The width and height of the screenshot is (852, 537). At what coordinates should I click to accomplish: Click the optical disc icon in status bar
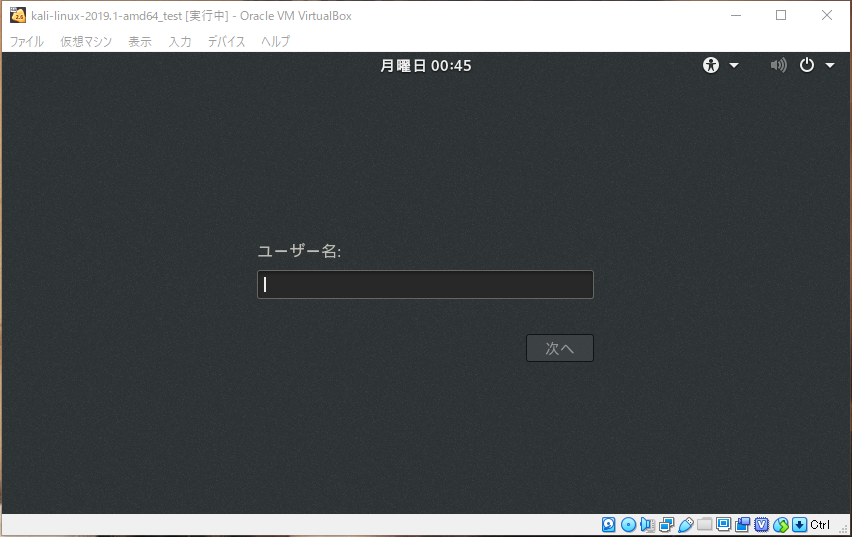tap(628, 524)
